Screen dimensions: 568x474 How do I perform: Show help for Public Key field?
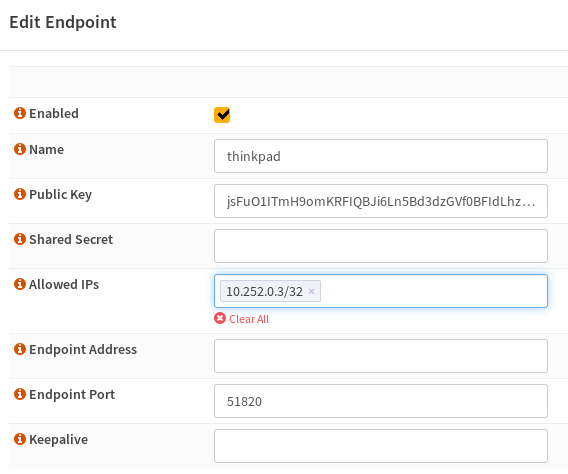[20, 194]
